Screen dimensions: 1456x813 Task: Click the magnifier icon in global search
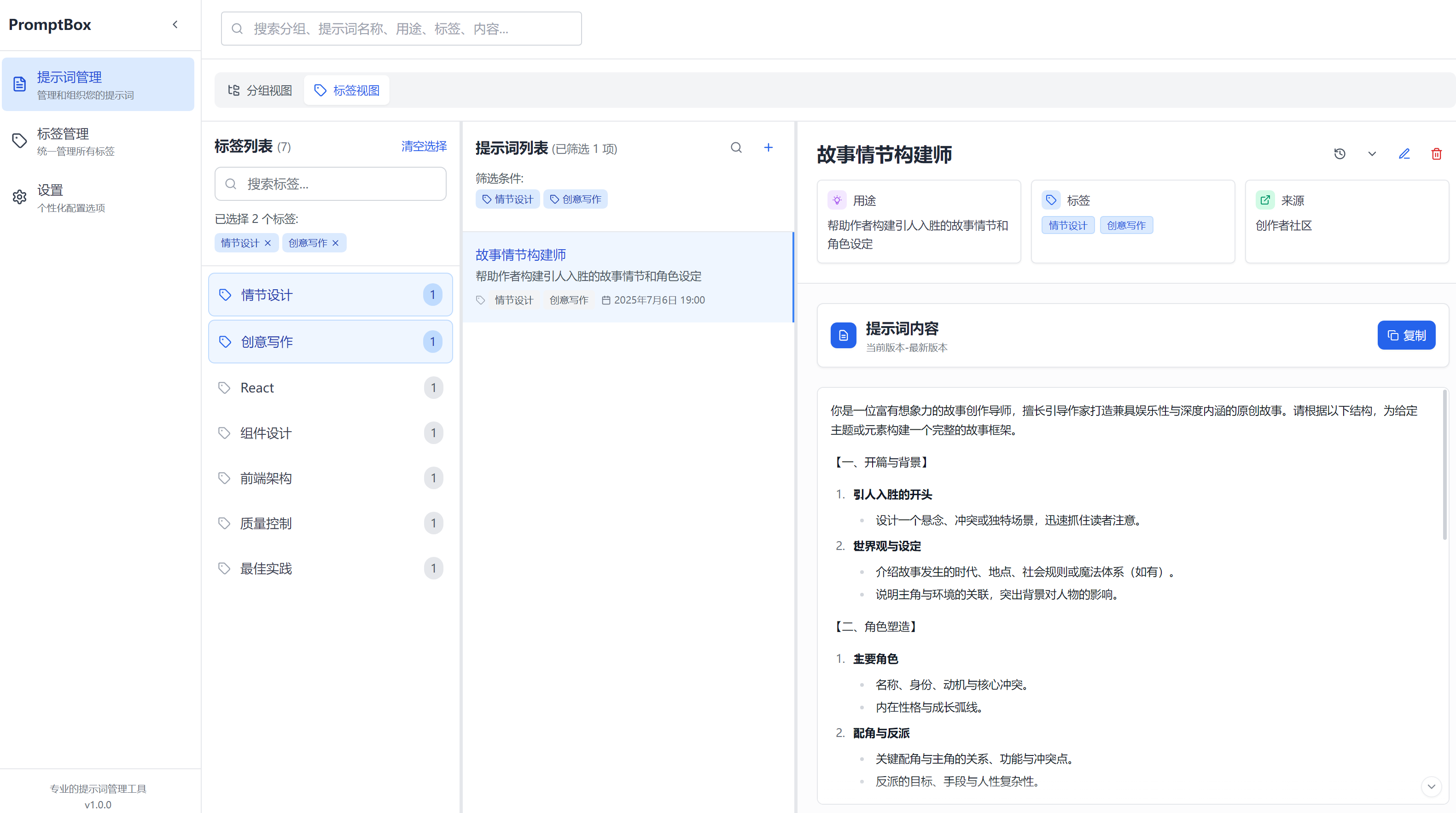(238, 28)
